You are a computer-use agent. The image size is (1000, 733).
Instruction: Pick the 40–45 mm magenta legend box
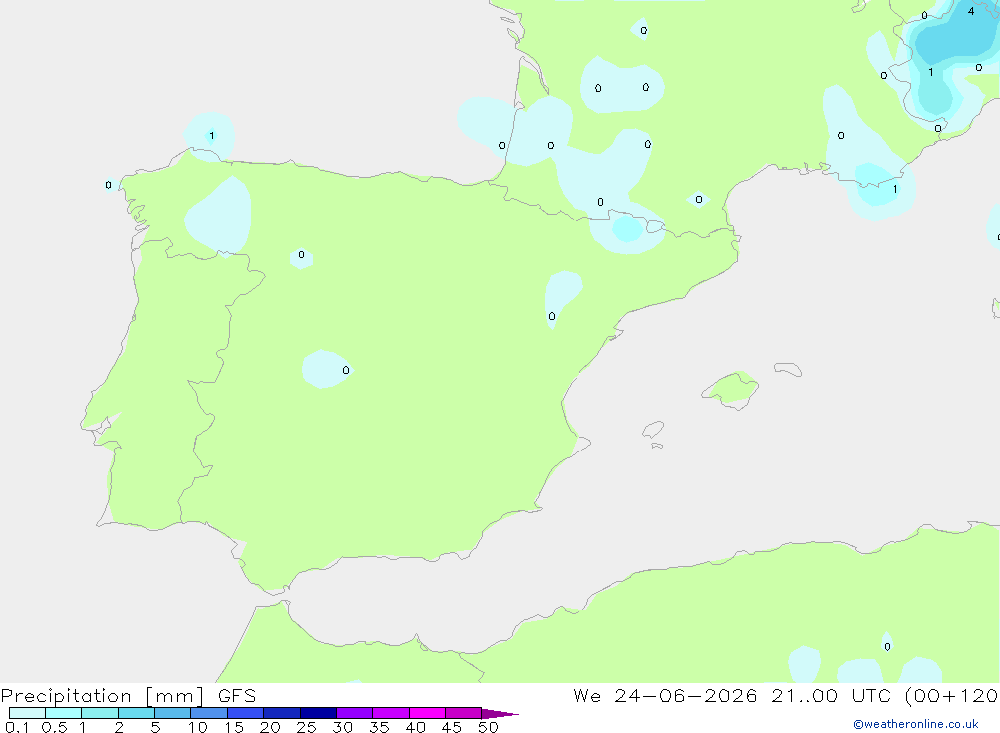click(427, 713)
